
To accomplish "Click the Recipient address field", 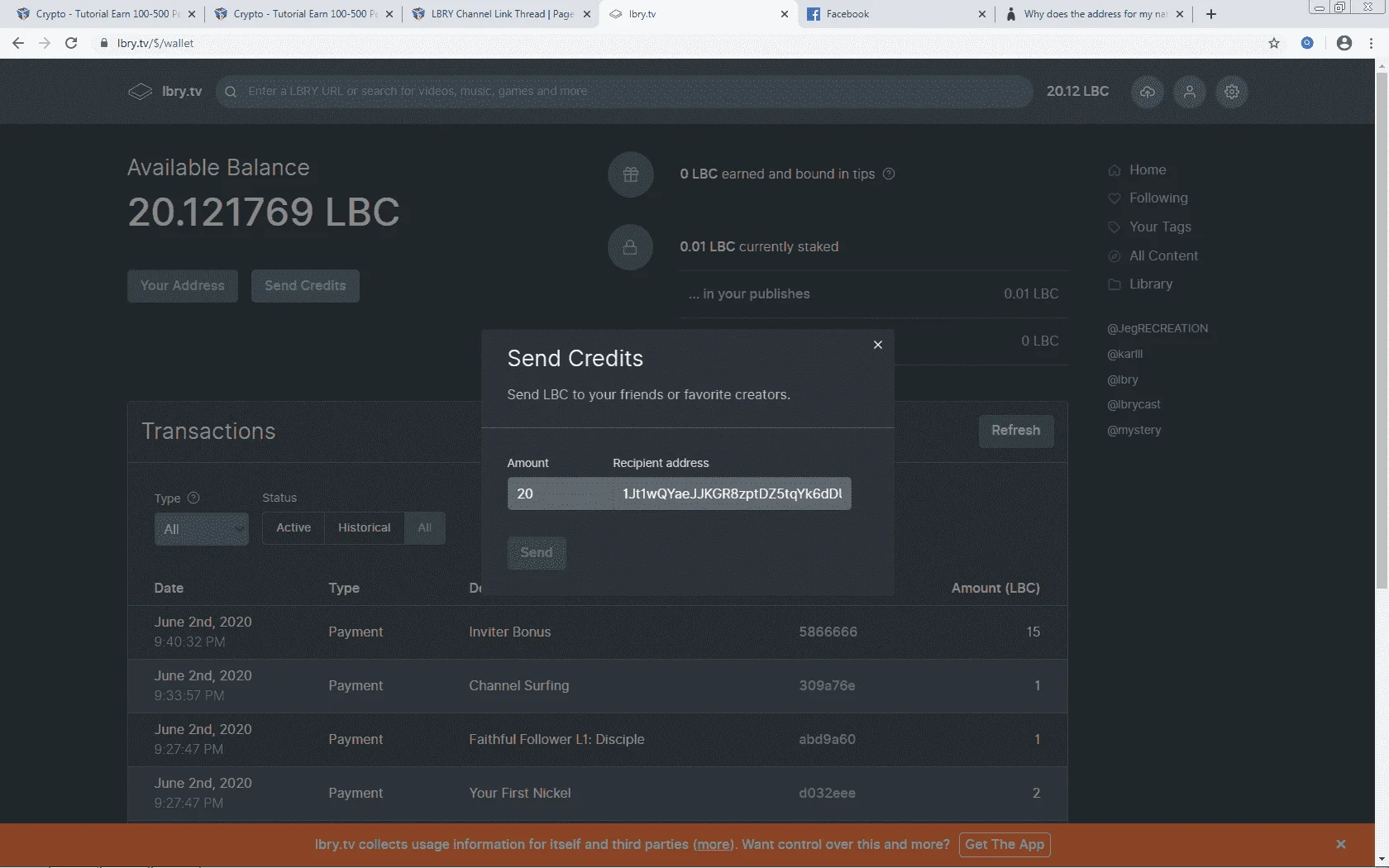I will pyautogui.click(x=732, y=494).
